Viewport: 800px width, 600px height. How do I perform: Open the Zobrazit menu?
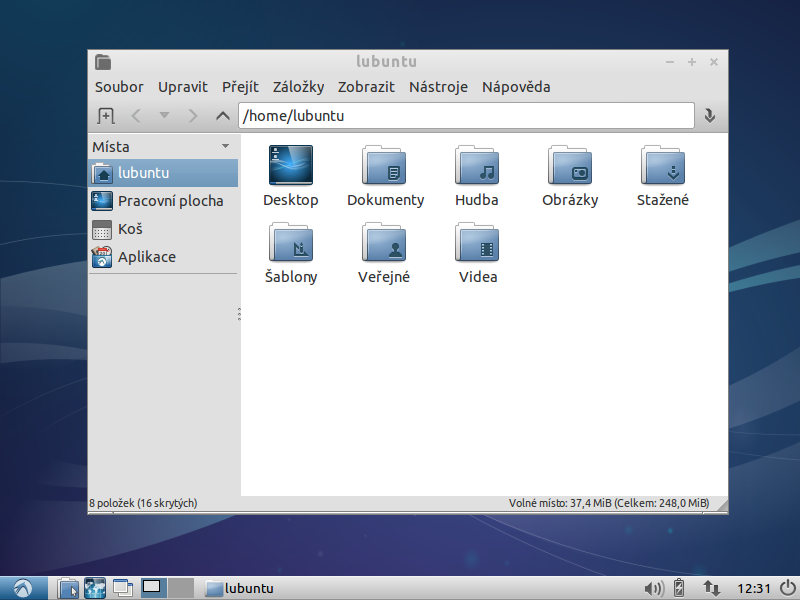(366, 87)
